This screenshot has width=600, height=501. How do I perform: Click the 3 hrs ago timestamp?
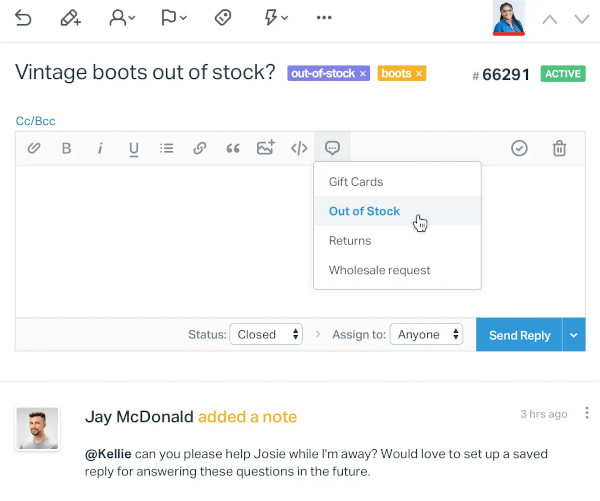(x=544, y=414)
